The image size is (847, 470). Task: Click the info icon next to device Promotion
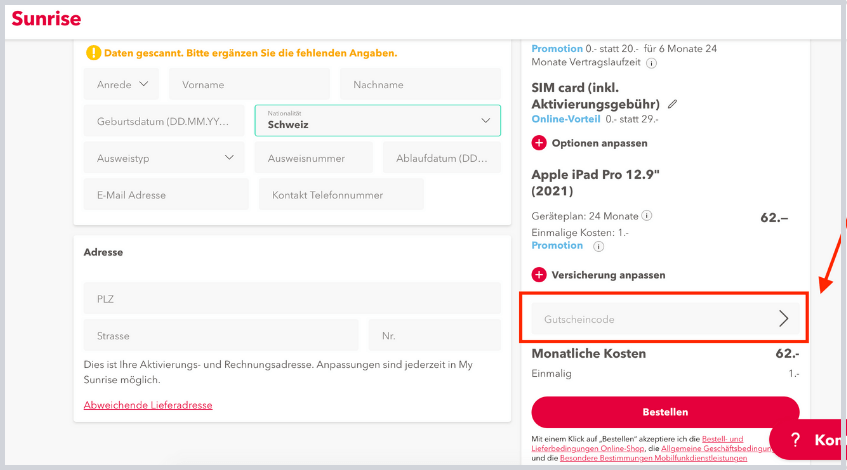(x=599, y=246)
